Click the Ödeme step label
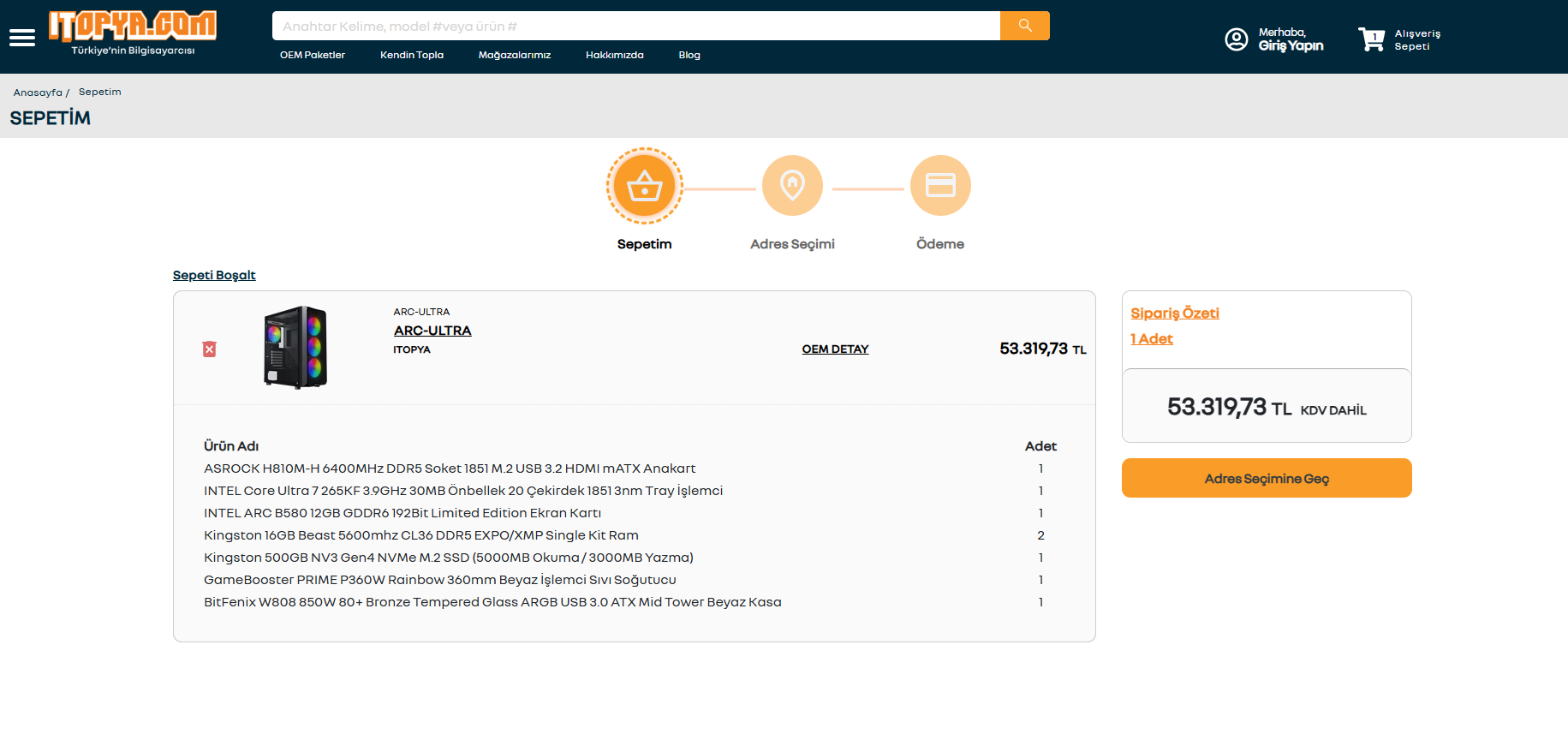The height and width of the screenshot is (740, 1568). [940, 244]
